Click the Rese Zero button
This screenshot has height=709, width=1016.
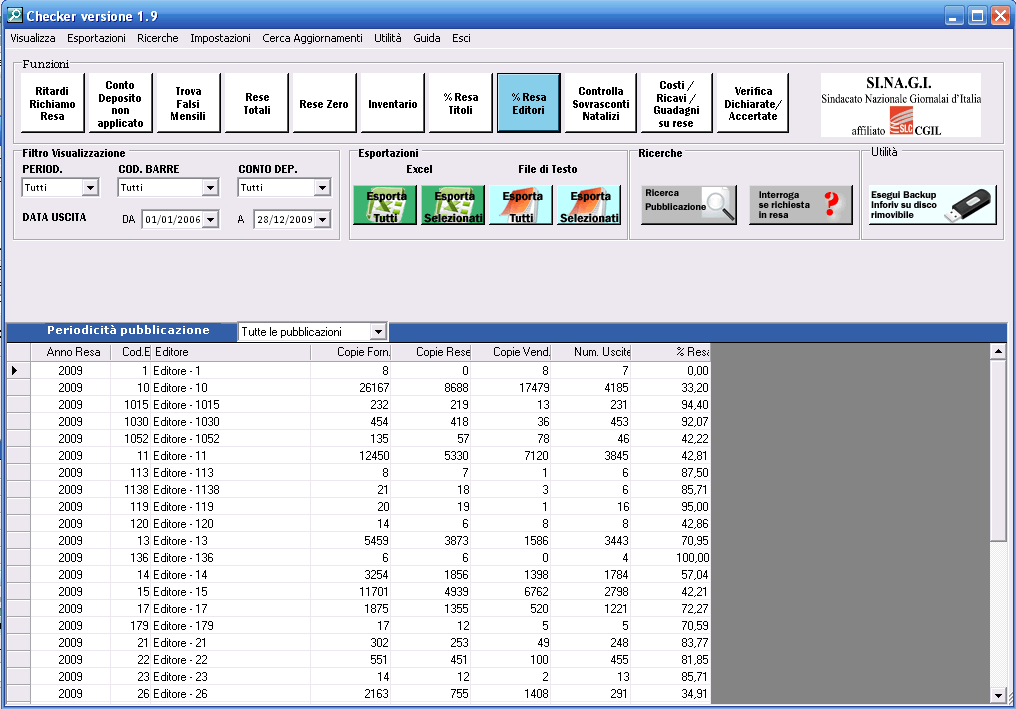(x=324, y=103)
